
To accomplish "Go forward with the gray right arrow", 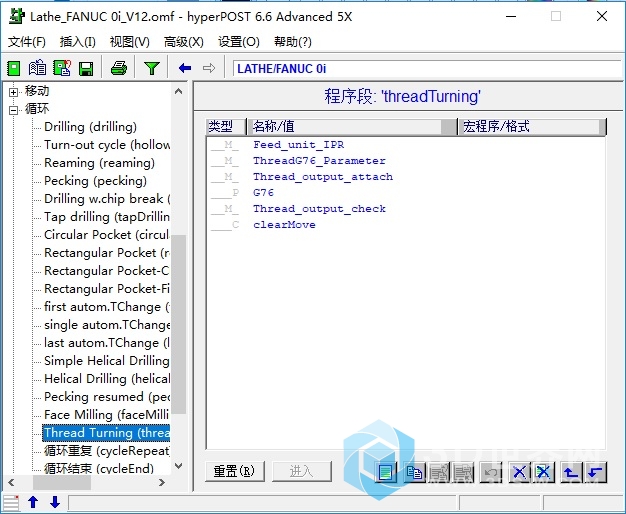I will click(x=209, y=68).
